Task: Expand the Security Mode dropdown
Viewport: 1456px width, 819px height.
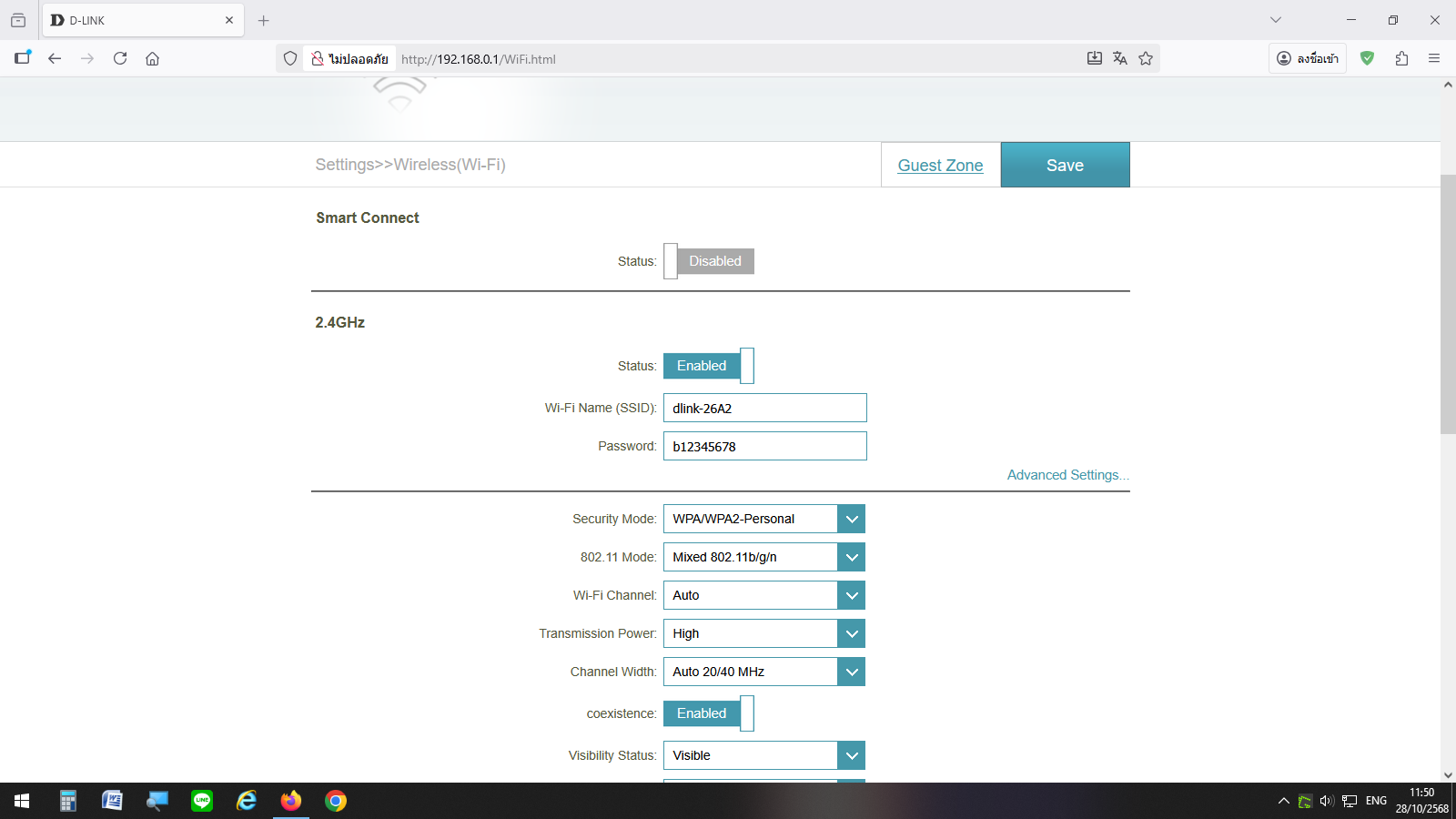Action: [851, 519]
